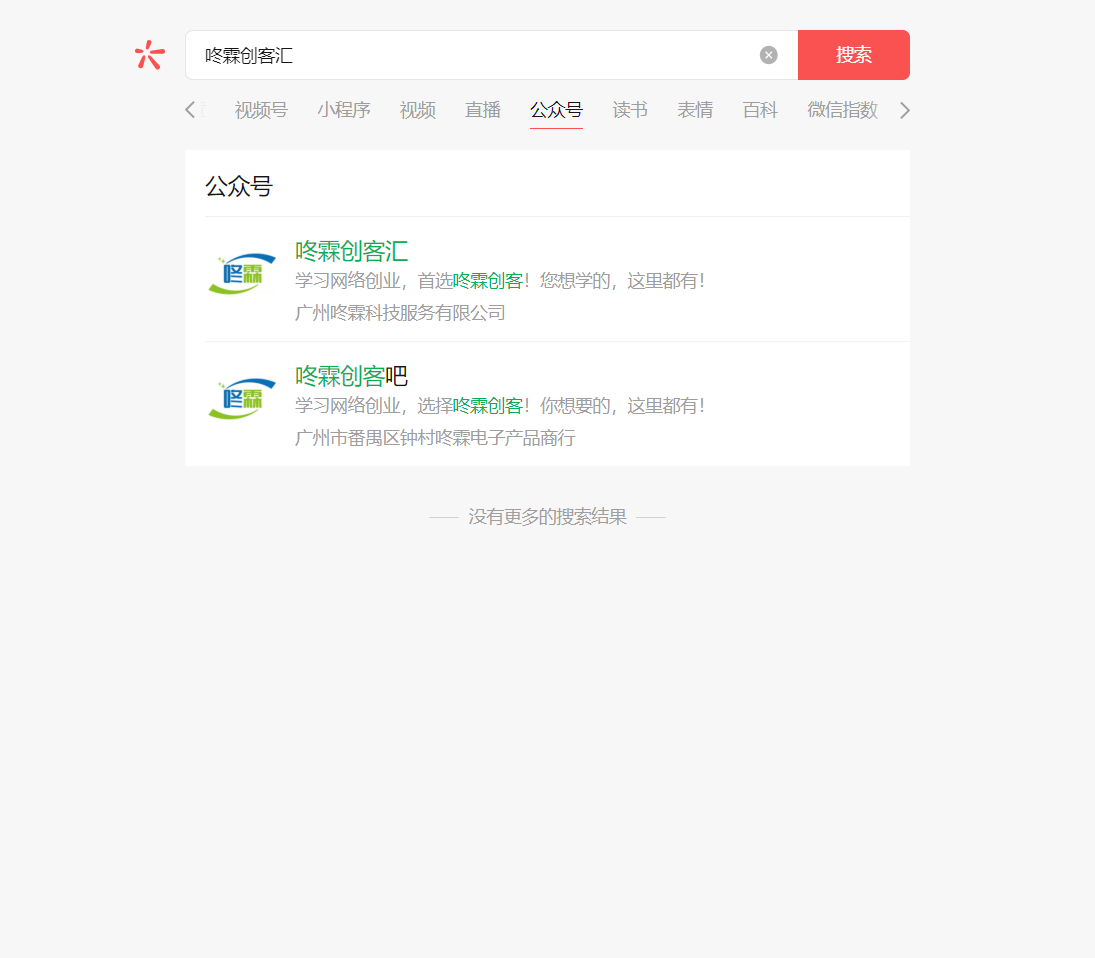Viewport: 1095px width, 958px height.
Task: Click the red 搜索 button
Action: tap(853, 54)
